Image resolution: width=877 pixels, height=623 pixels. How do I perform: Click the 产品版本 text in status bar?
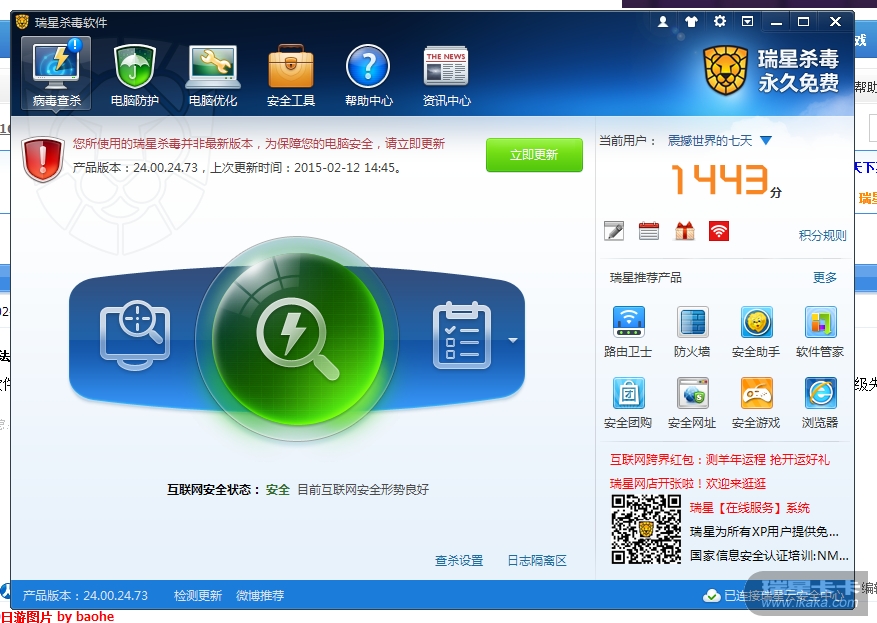85,596
